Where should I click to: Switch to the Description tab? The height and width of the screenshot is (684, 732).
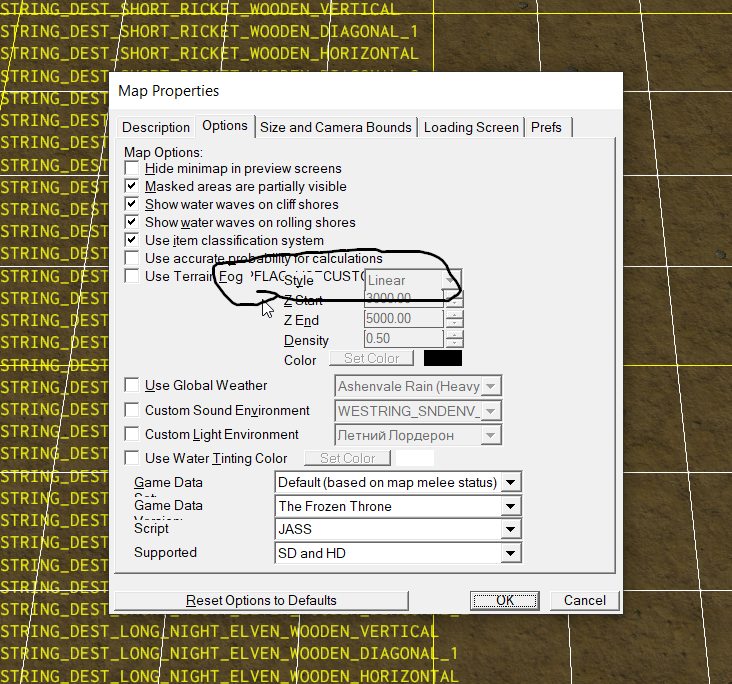(x=155, y=127)
